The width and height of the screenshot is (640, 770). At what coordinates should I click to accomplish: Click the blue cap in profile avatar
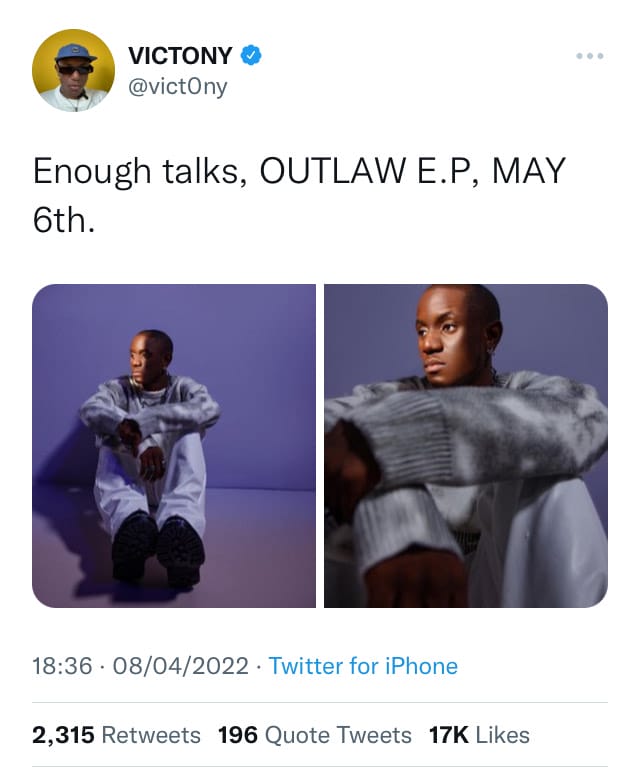(x=75, y=53)
